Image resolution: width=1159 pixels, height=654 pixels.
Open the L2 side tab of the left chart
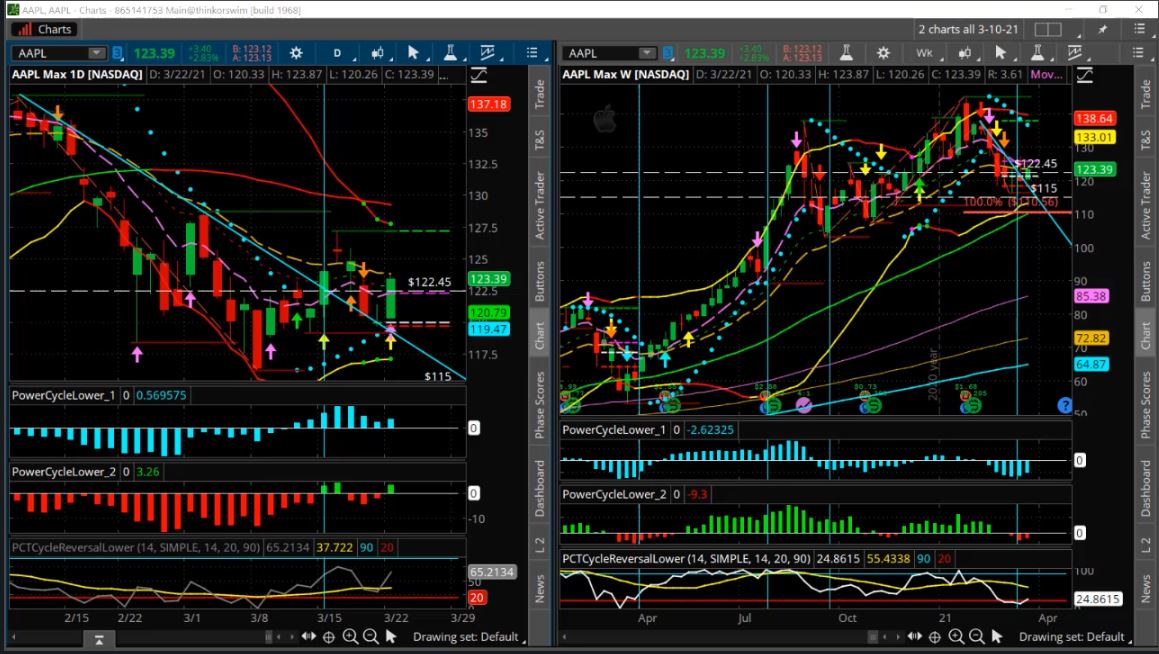tap(540, 545)
